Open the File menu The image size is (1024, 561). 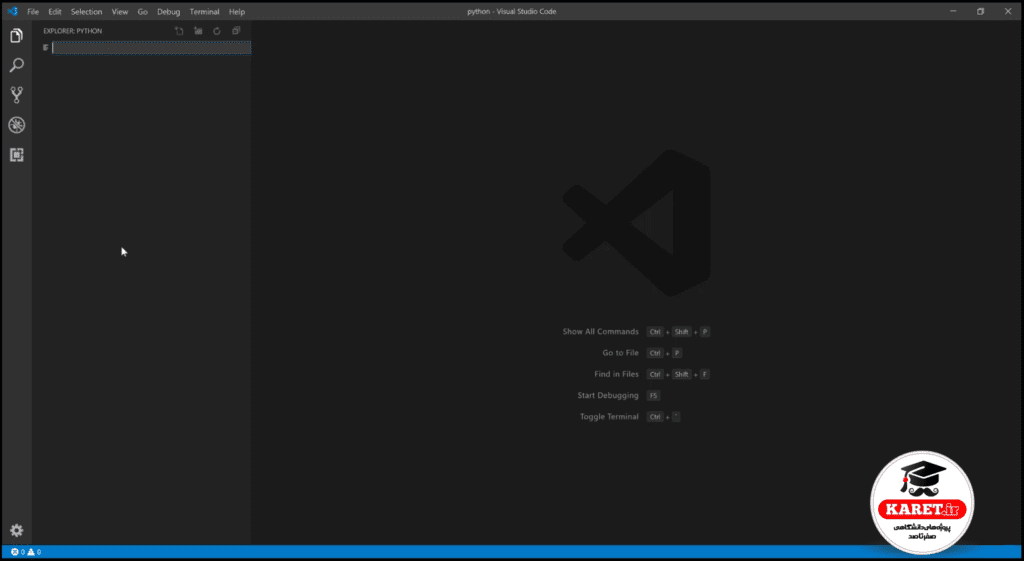[x=33, y=12]
